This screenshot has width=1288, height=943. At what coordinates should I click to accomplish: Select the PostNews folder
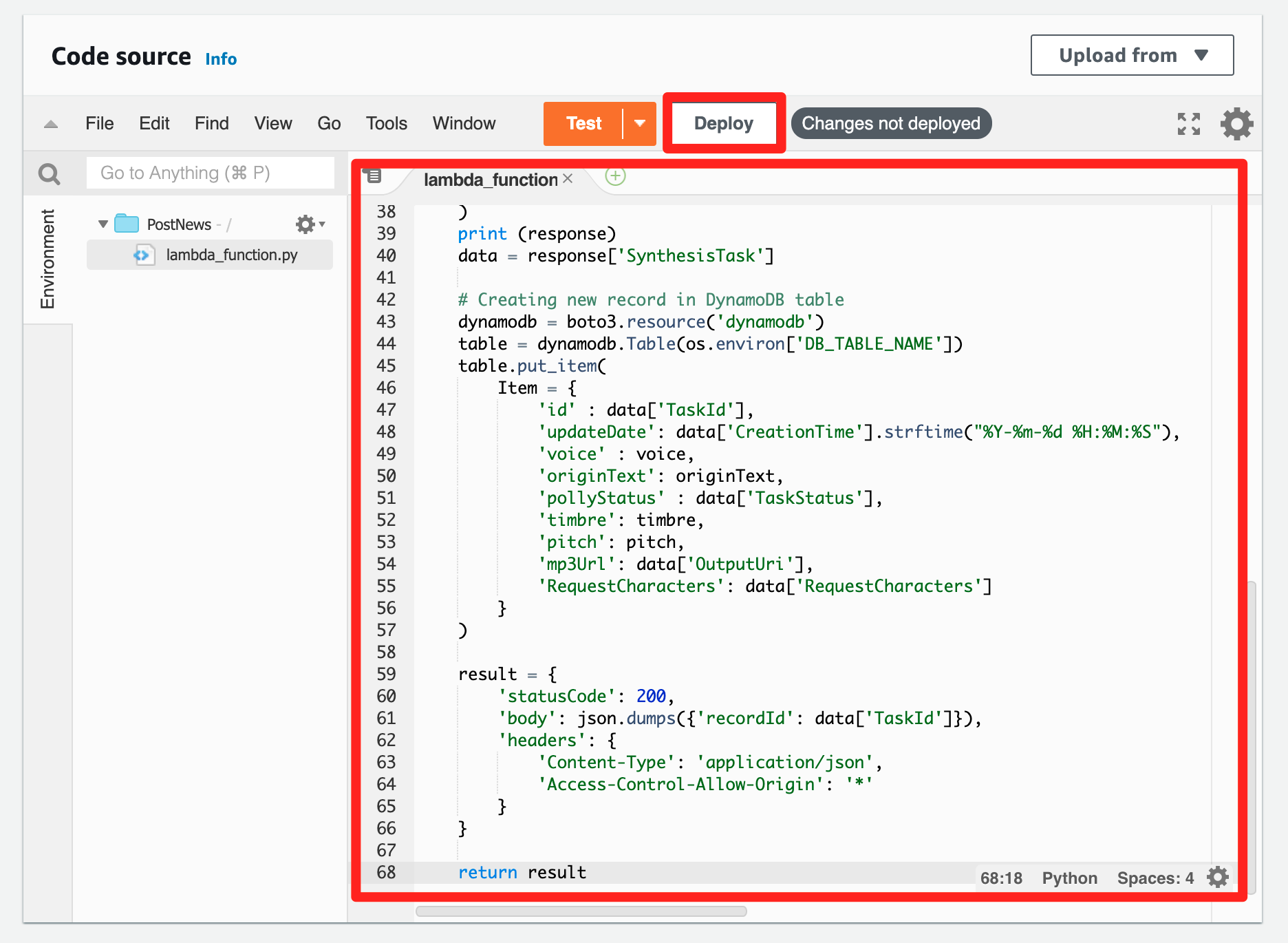(179, 224)
